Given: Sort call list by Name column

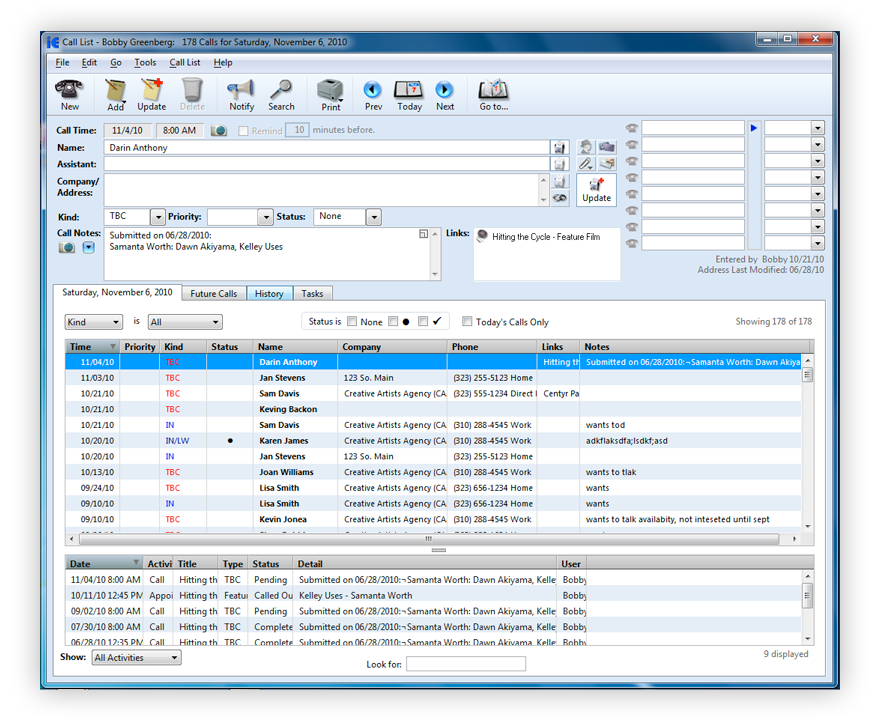Looking at the screenshot, I should click(x=295, y=347).
